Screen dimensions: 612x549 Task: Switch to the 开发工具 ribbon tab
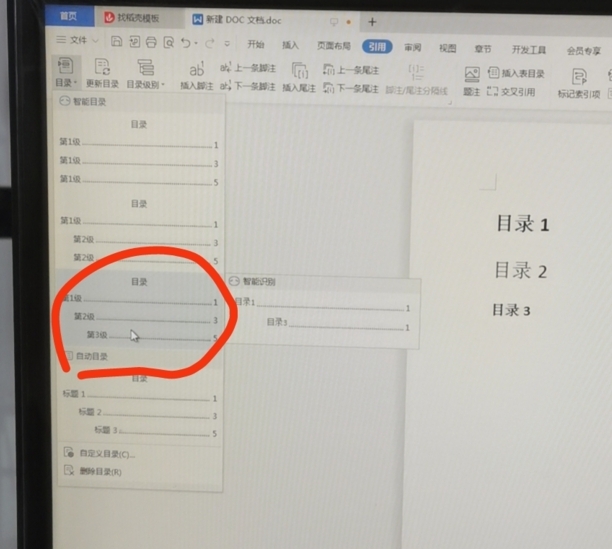click(x=529, y=50)
